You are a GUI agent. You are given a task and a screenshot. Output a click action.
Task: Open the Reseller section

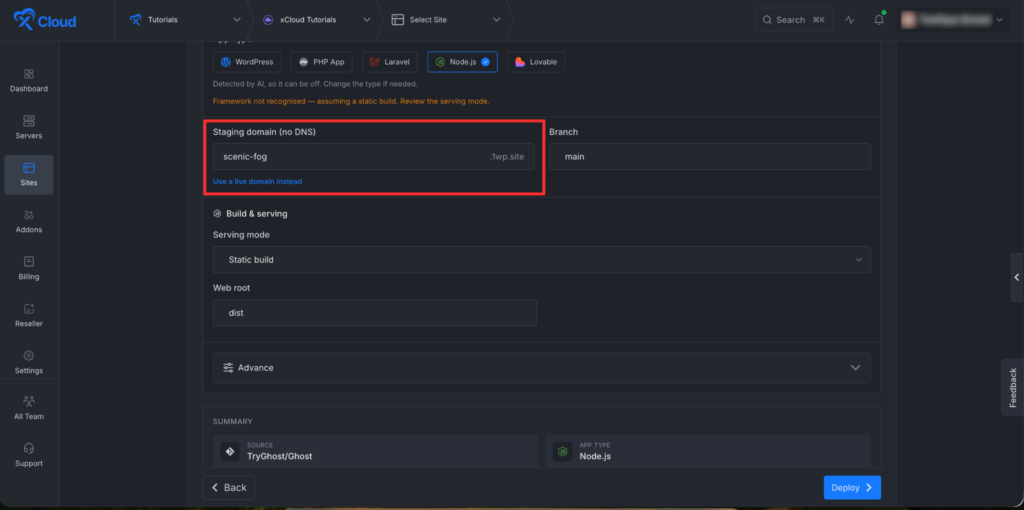29,316
